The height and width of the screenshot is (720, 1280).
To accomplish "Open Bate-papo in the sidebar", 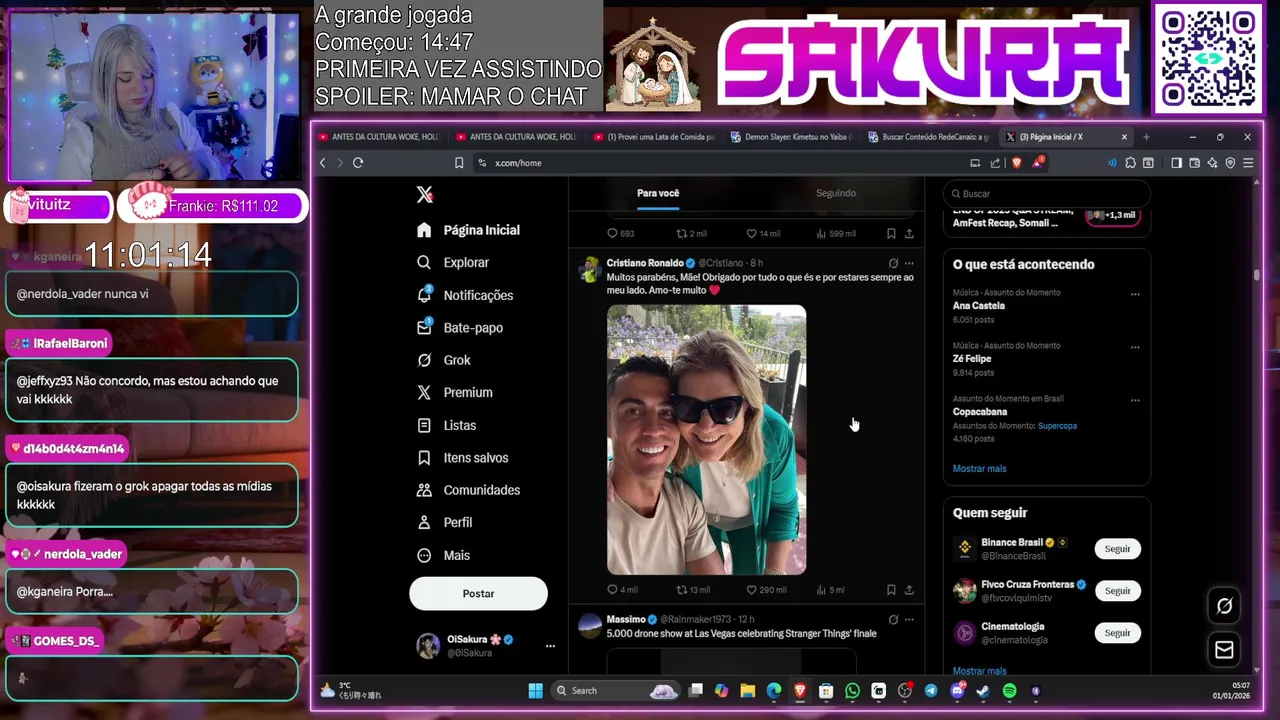I will point(460,328).
